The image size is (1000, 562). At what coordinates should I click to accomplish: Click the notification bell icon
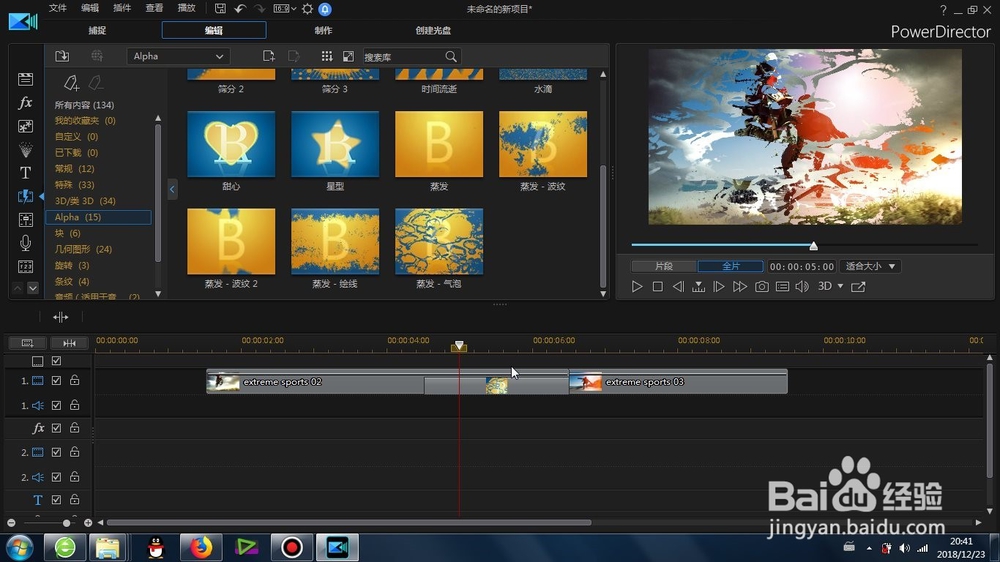[325, 9]
